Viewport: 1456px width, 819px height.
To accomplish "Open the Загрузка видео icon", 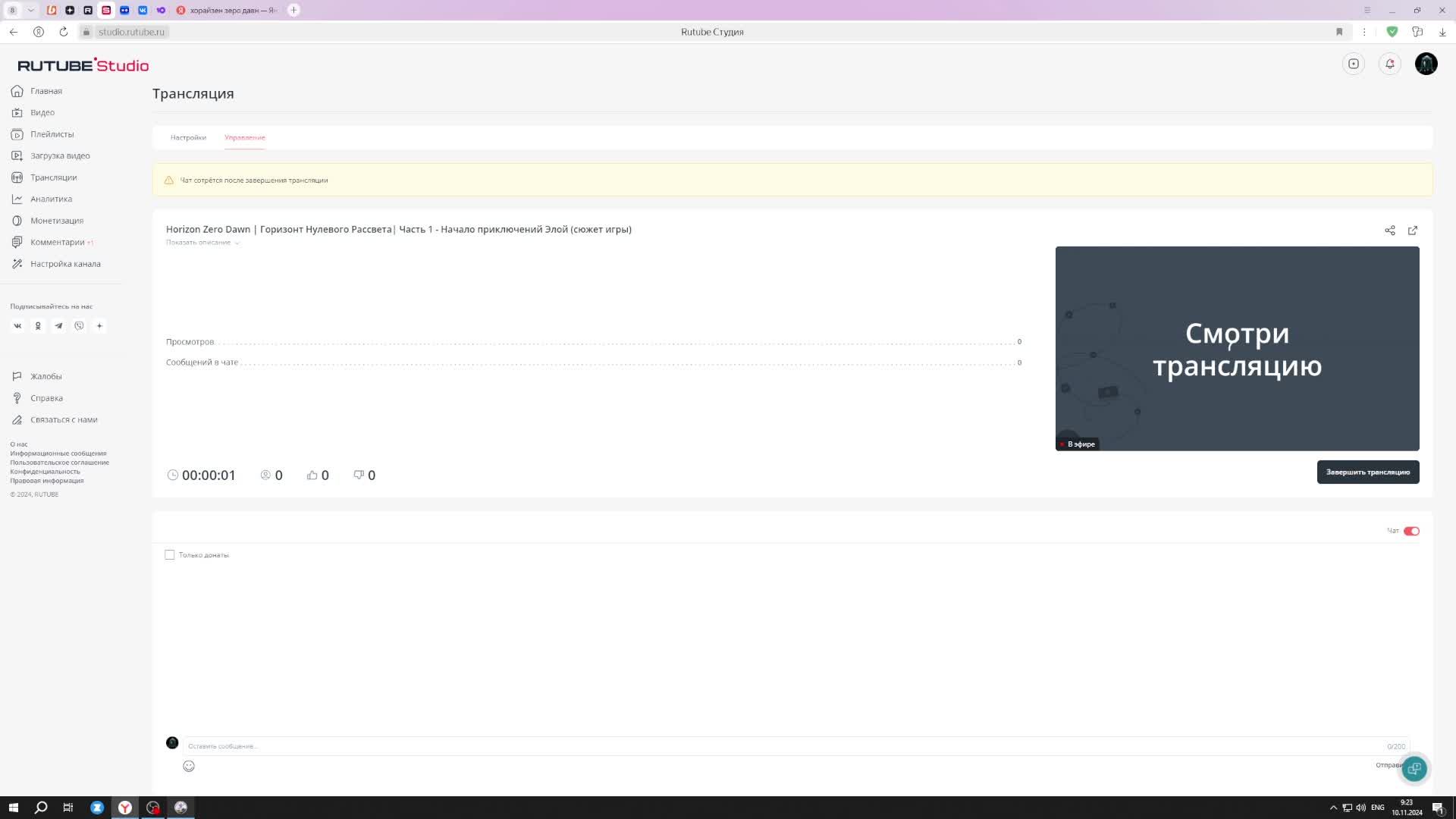I will click(17, 155).
